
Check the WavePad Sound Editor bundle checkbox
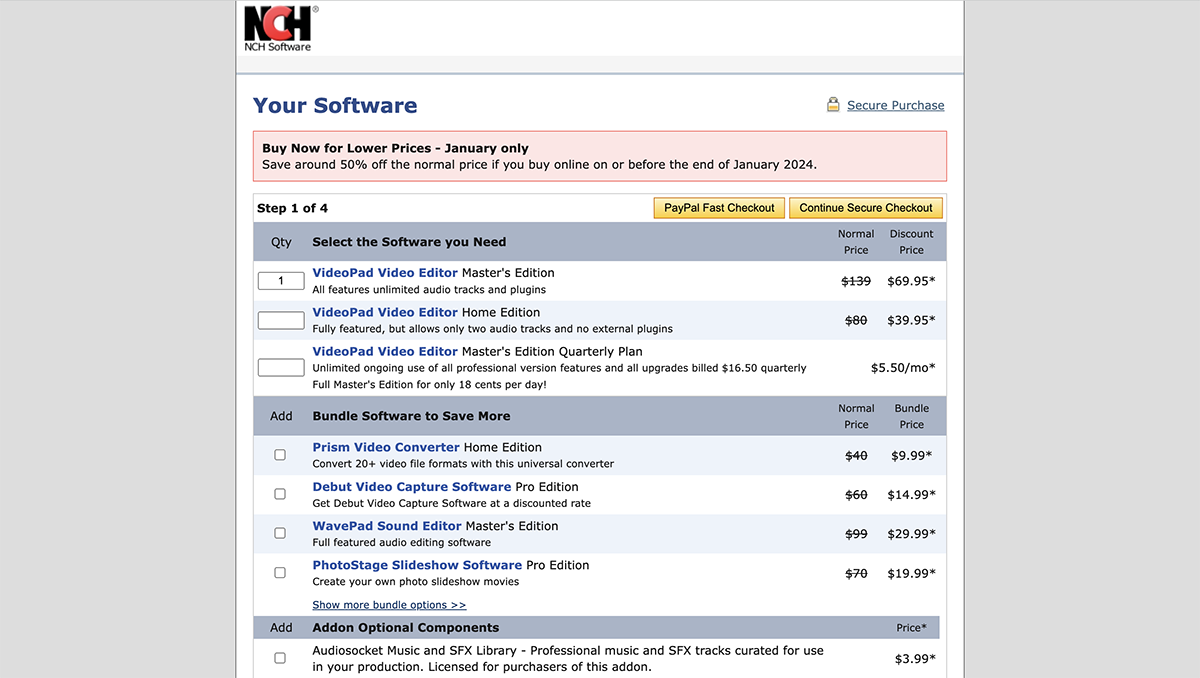coord(280,533)
